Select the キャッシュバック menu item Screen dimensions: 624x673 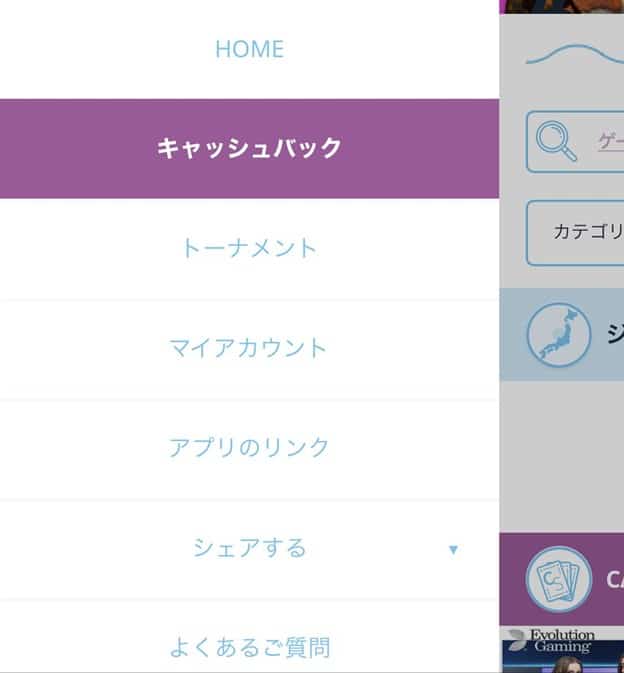(x=249, y=148)
